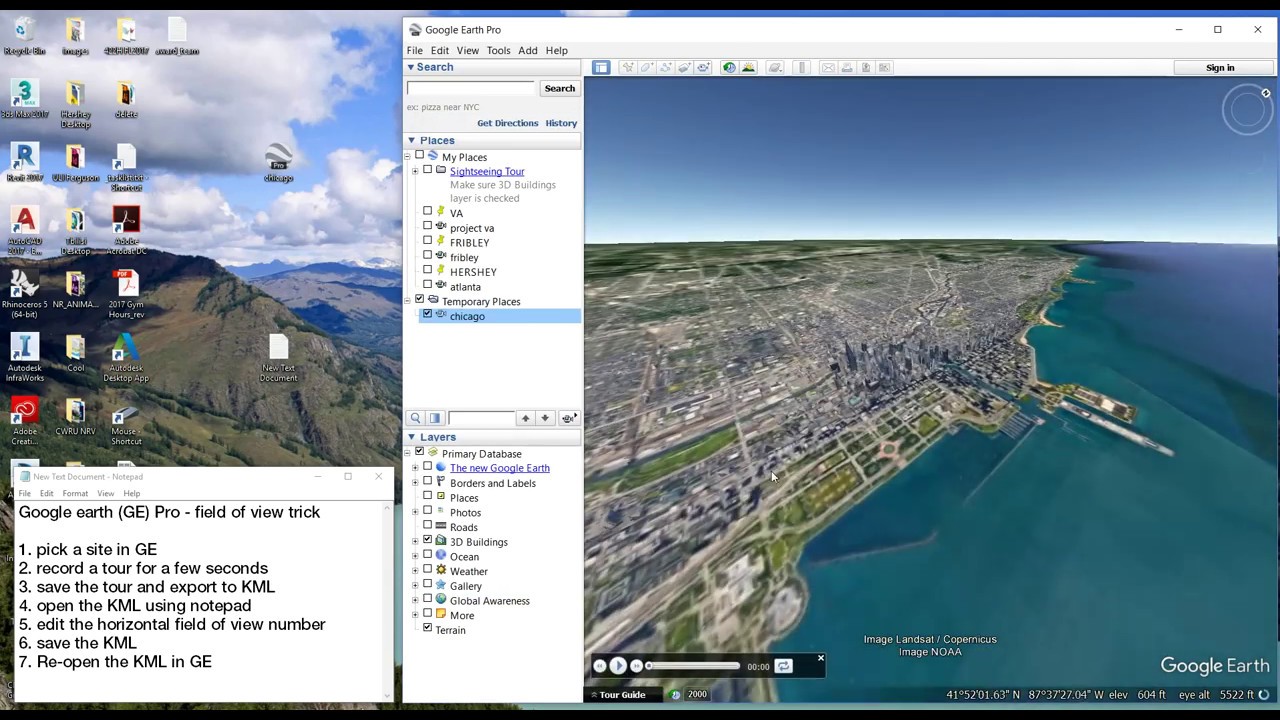Screen dimensions: 1280x720
Task: Click the Save Image toolbar icon
Action: [866, 68]
